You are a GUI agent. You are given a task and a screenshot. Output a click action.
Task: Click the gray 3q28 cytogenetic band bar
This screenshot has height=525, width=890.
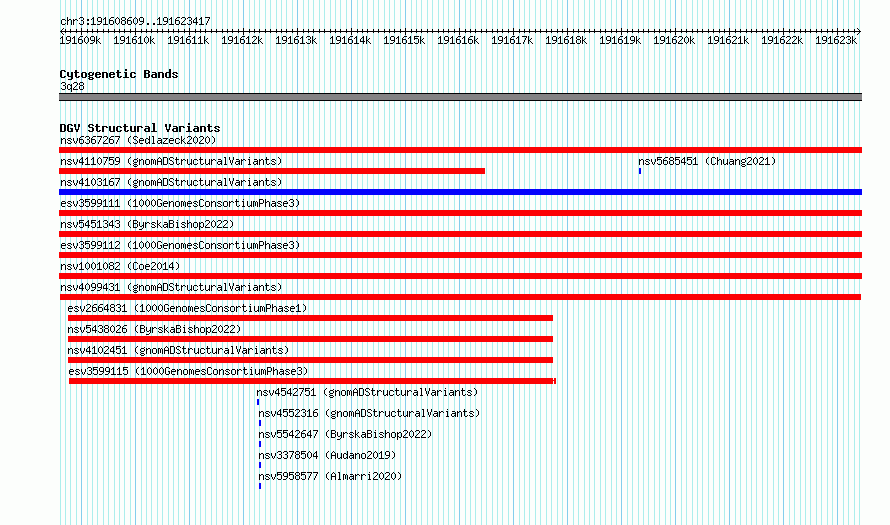460,97
